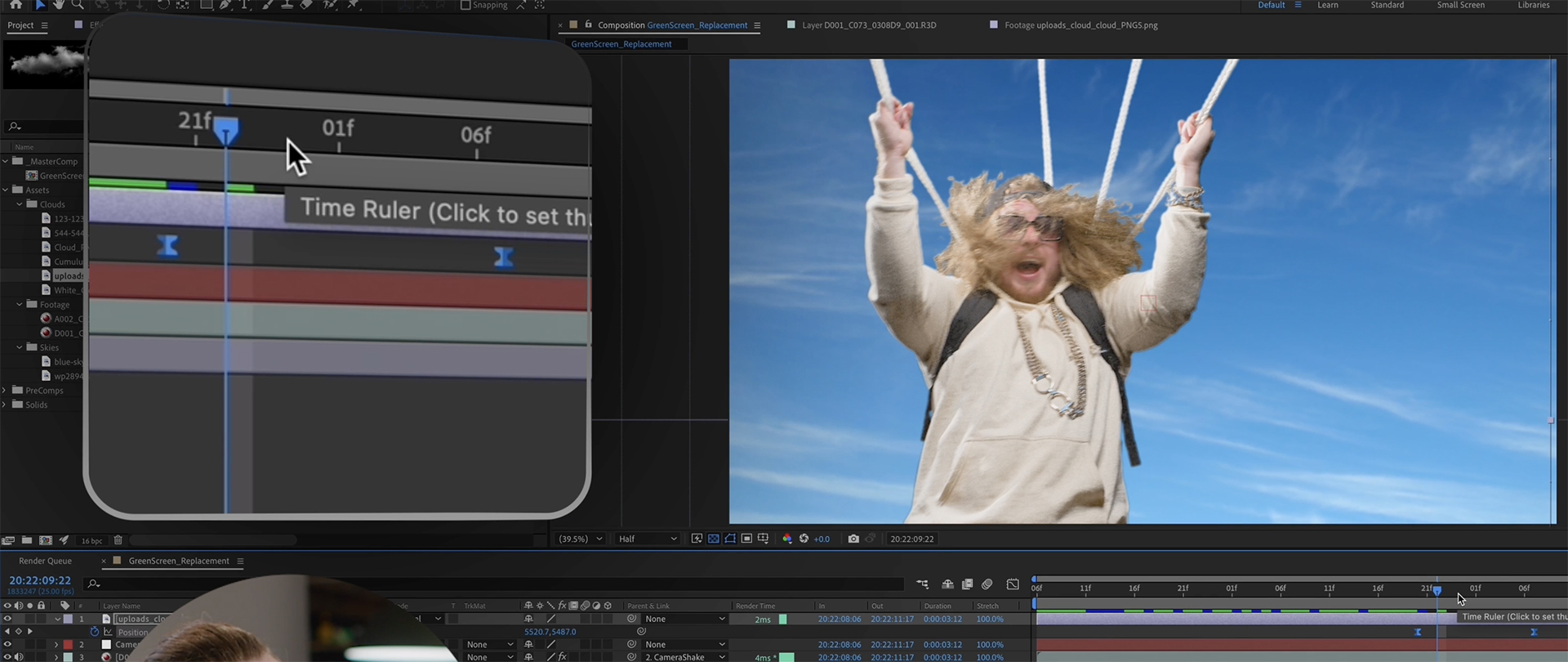Take a snapshot with the camera icon
1568x662 pixels.
pyautogui.click(x=853, y=539)
